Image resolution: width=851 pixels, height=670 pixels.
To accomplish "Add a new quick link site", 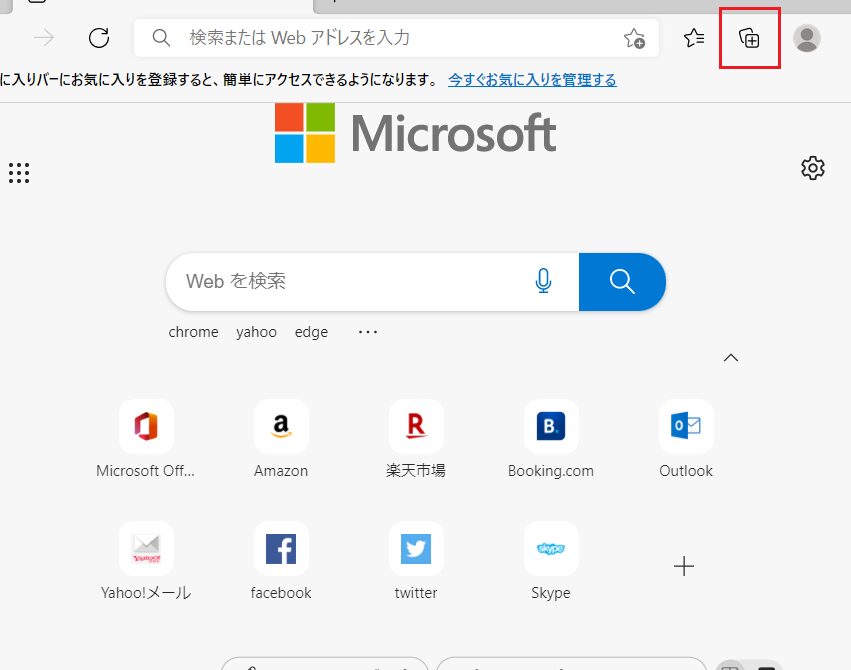I will click(x=684, y=566).
